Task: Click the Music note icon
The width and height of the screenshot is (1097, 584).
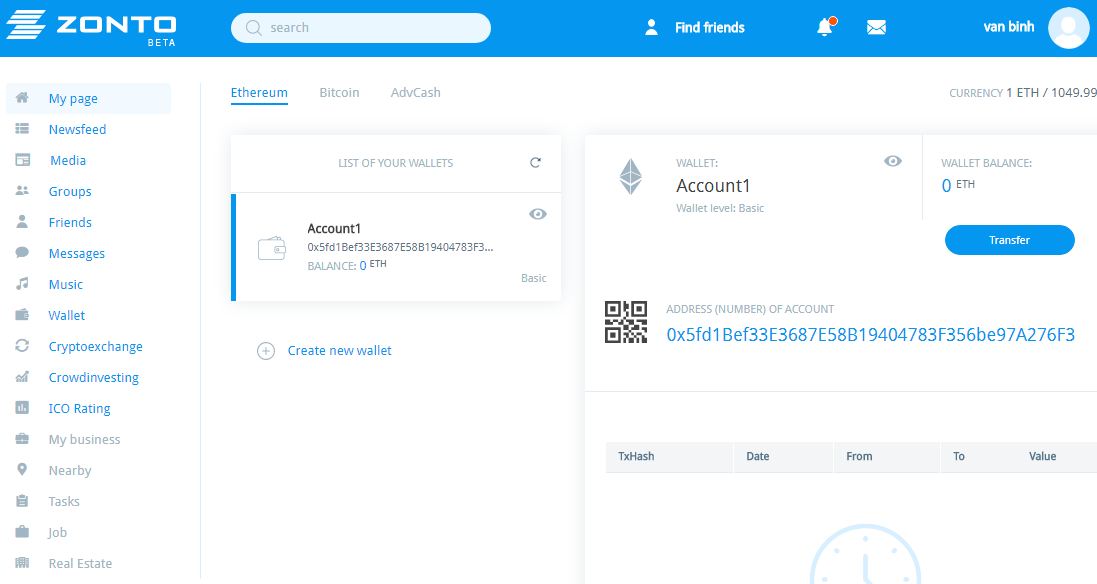Action: tap(22, 283)
